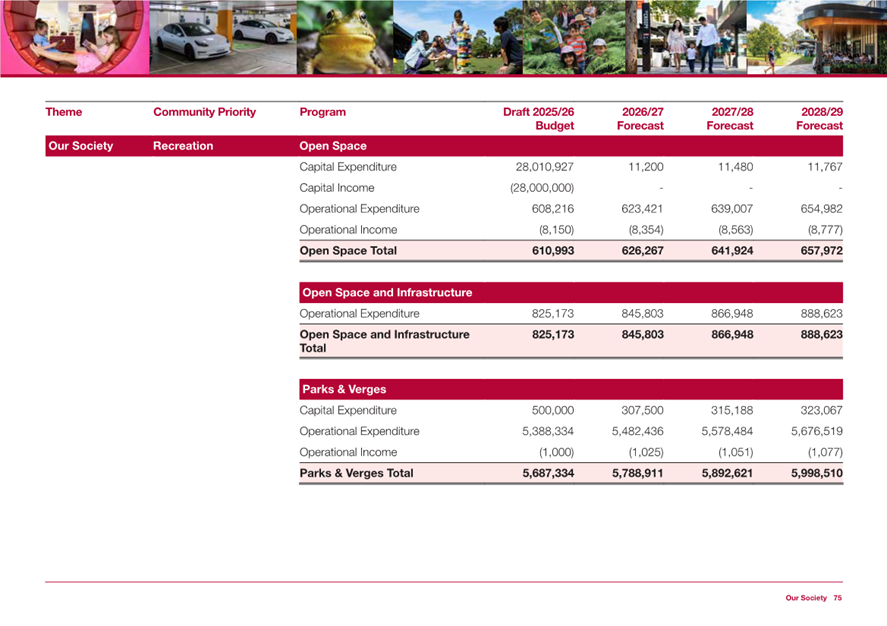Select the Capital Income row label
This screenshot has width=887, height=626.
pos(337,188)
